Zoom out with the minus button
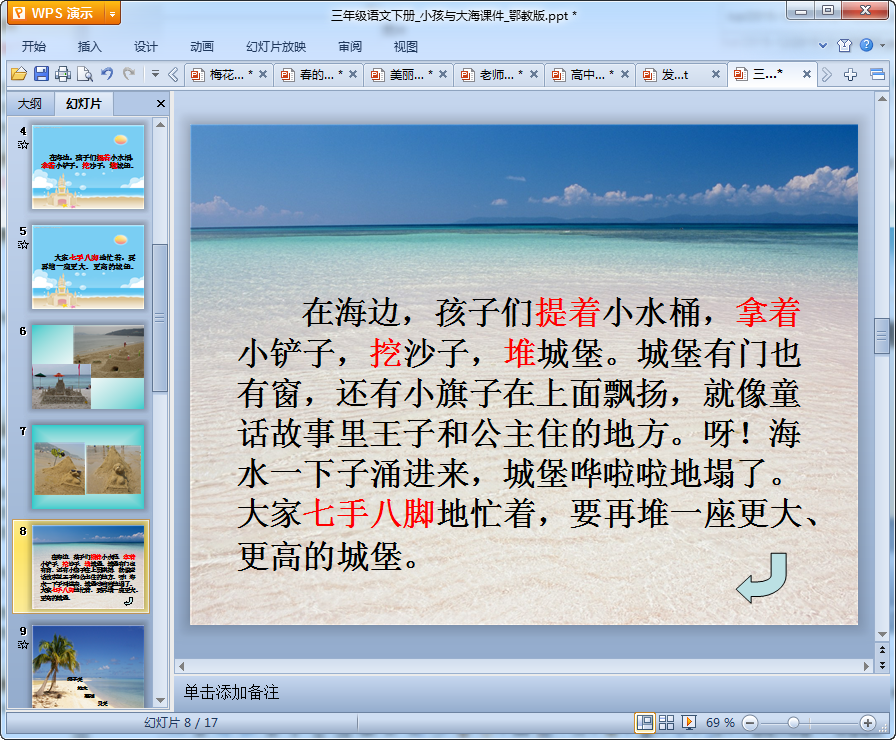Image resolution: width=896 pixels, height=740 pixels. [750, 723]
